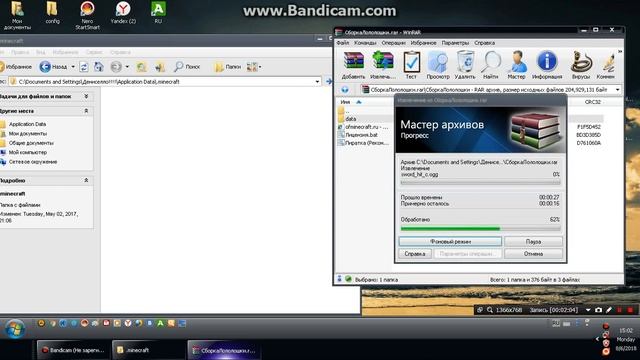Open the Назад button history dropdown arrow
Screen dimensions: 640x360
(x=73, y=67)
